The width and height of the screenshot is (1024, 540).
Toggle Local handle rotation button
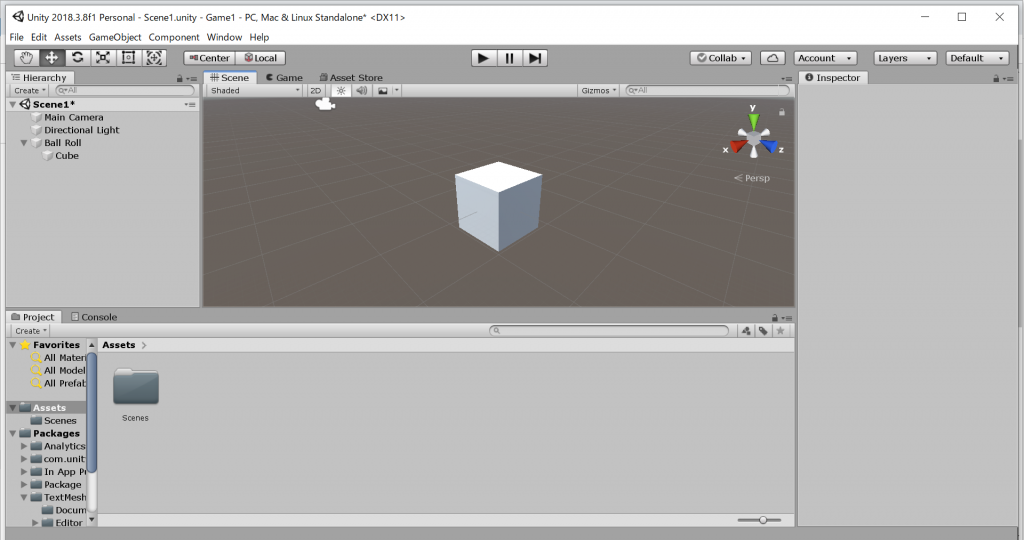click(x=261, y=57)
